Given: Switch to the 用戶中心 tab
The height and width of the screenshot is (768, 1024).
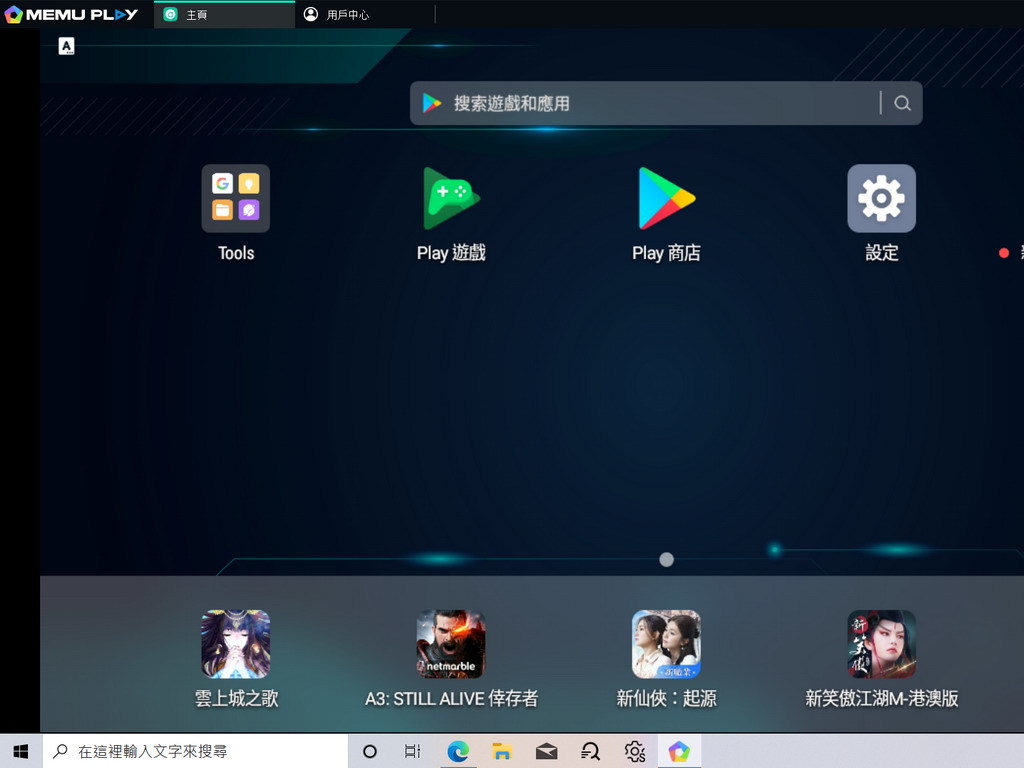Looking at the screenshot, I should click(x=364, y=14).
